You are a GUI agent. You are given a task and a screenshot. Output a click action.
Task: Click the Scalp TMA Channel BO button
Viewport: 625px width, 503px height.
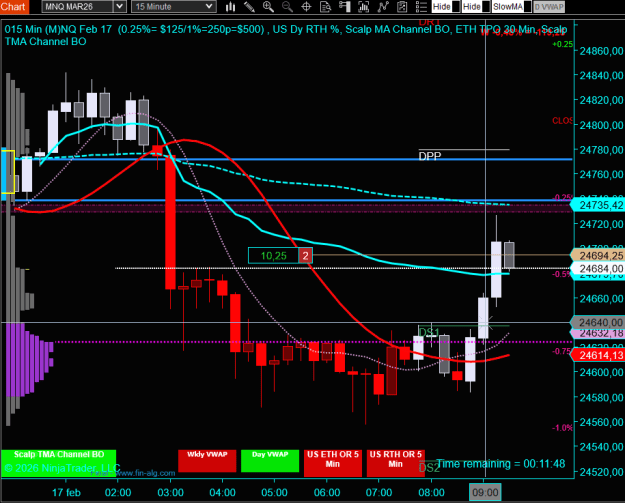tap(59, 463)
